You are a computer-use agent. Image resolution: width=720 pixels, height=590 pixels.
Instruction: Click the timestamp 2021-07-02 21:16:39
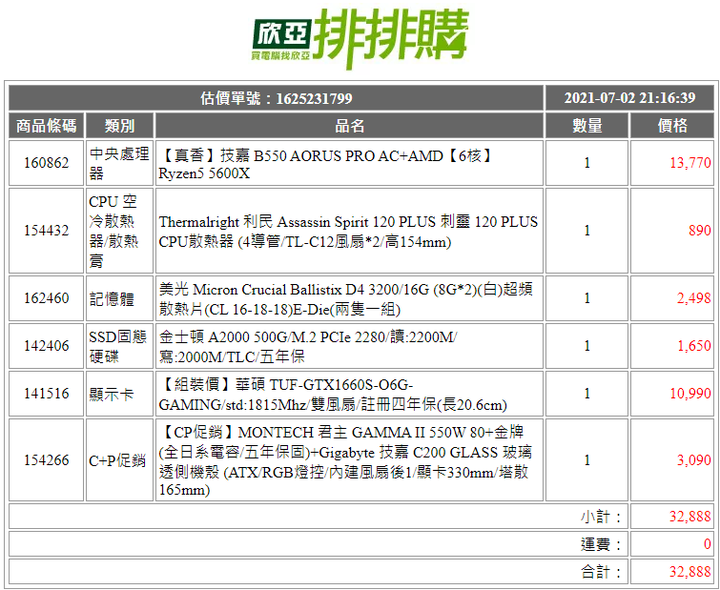click(x=630, y=98)
